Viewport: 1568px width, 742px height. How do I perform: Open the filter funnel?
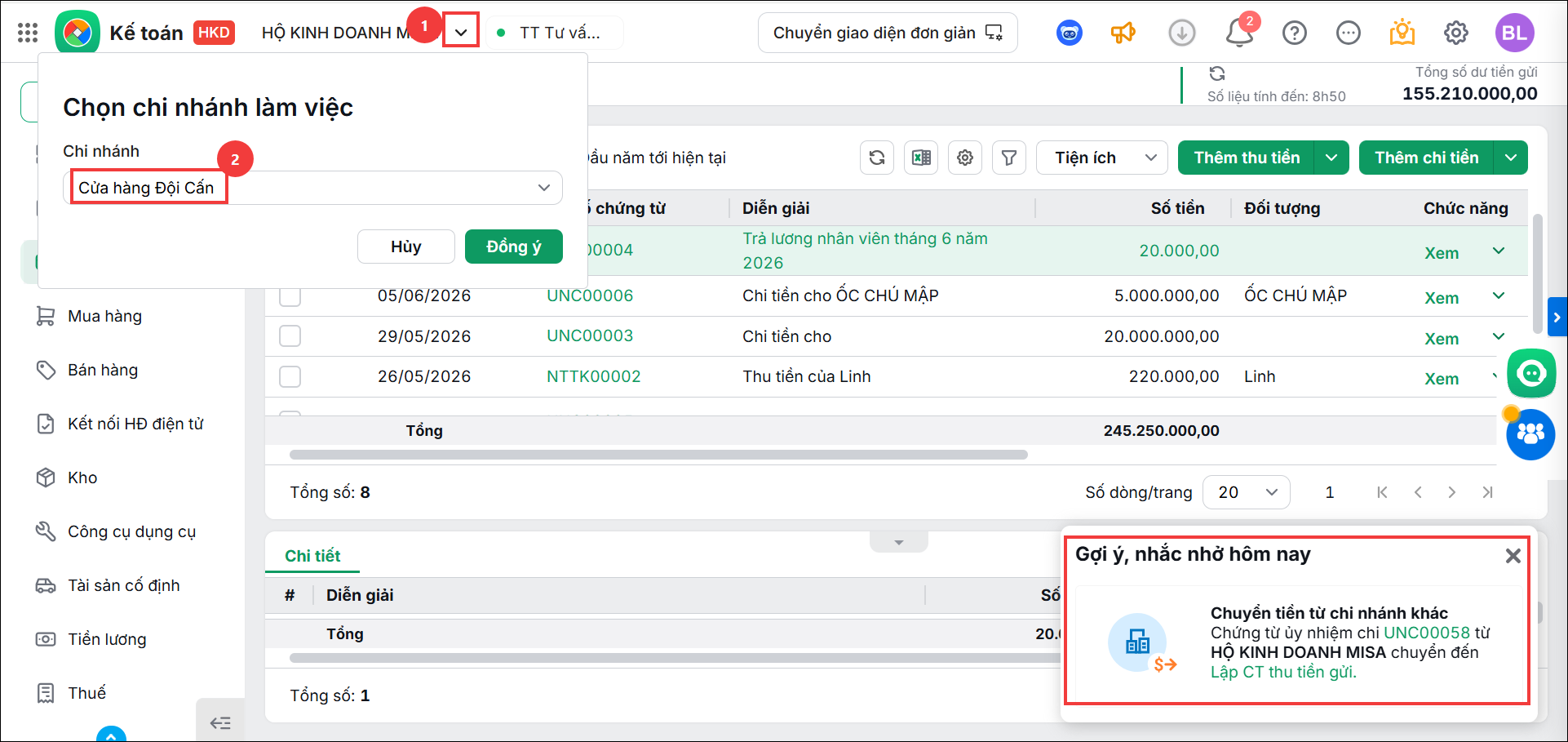(x=1009, y=158)
